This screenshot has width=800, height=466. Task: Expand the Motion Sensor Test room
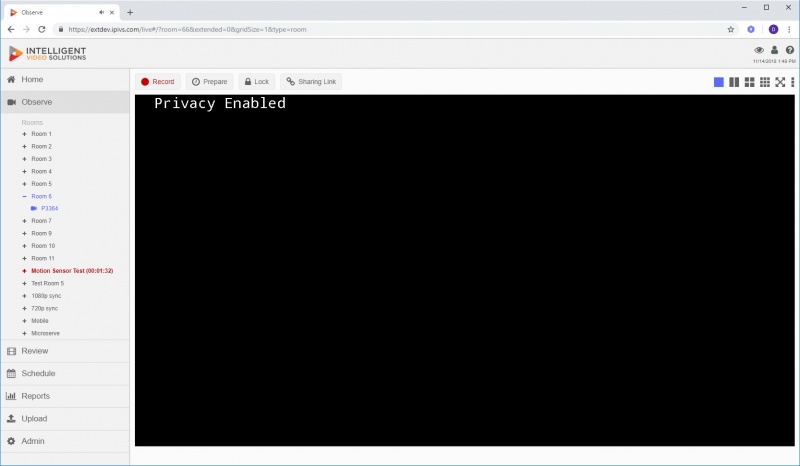point(24,271)
